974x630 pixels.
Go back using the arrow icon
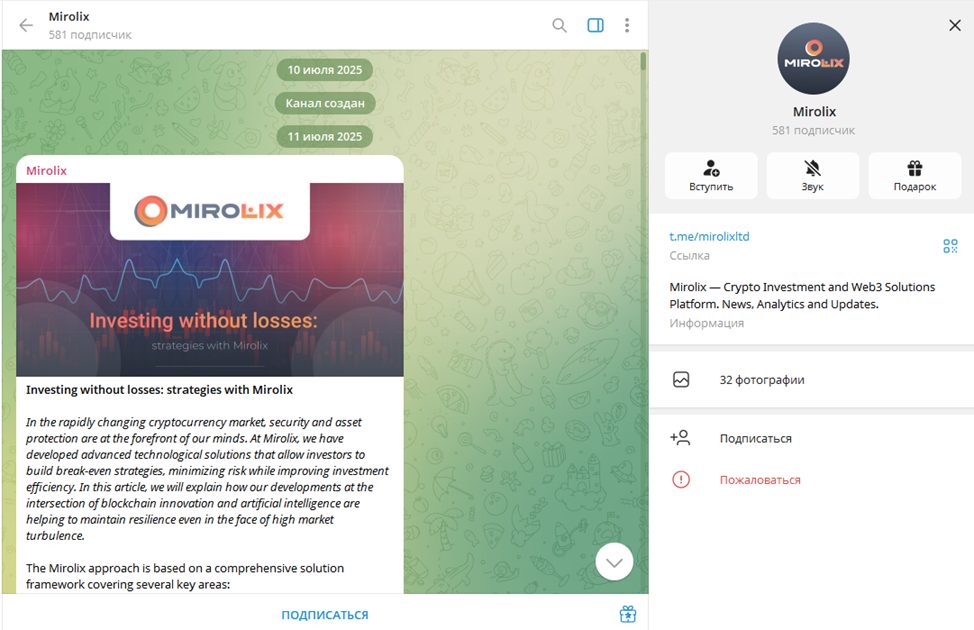(25, 25)
